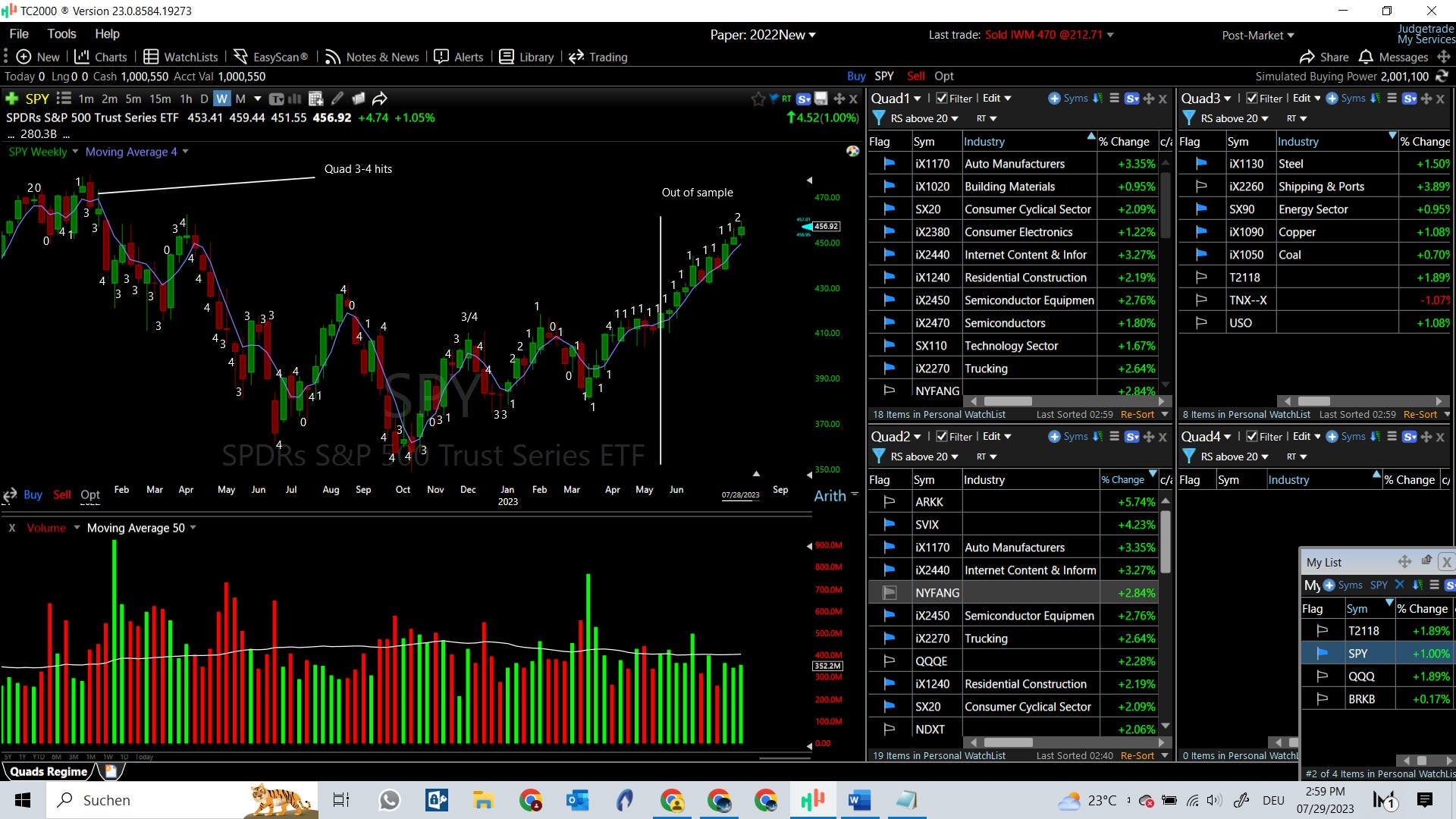
Task: Toggle the Quad3 Filter checkbox
Action: [x=1252, y=99]
